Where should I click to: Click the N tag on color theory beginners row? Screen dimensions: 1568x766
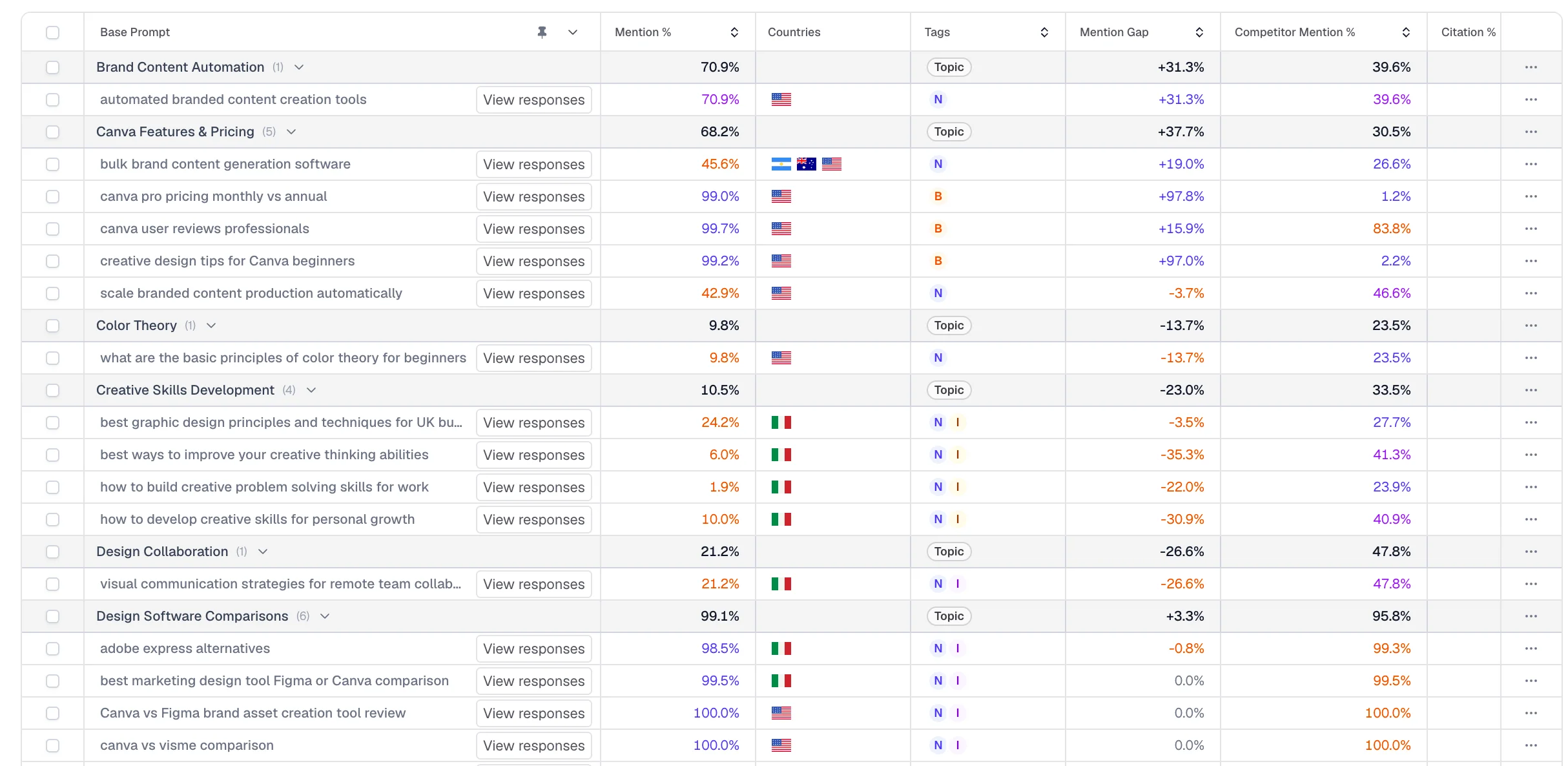click(938, 358)
